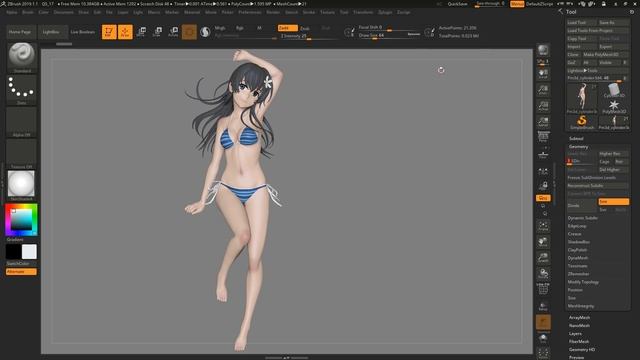This screenshot has height=360, width=640.
Task: Toggle the Zsub button
Action: coord(305,28)
